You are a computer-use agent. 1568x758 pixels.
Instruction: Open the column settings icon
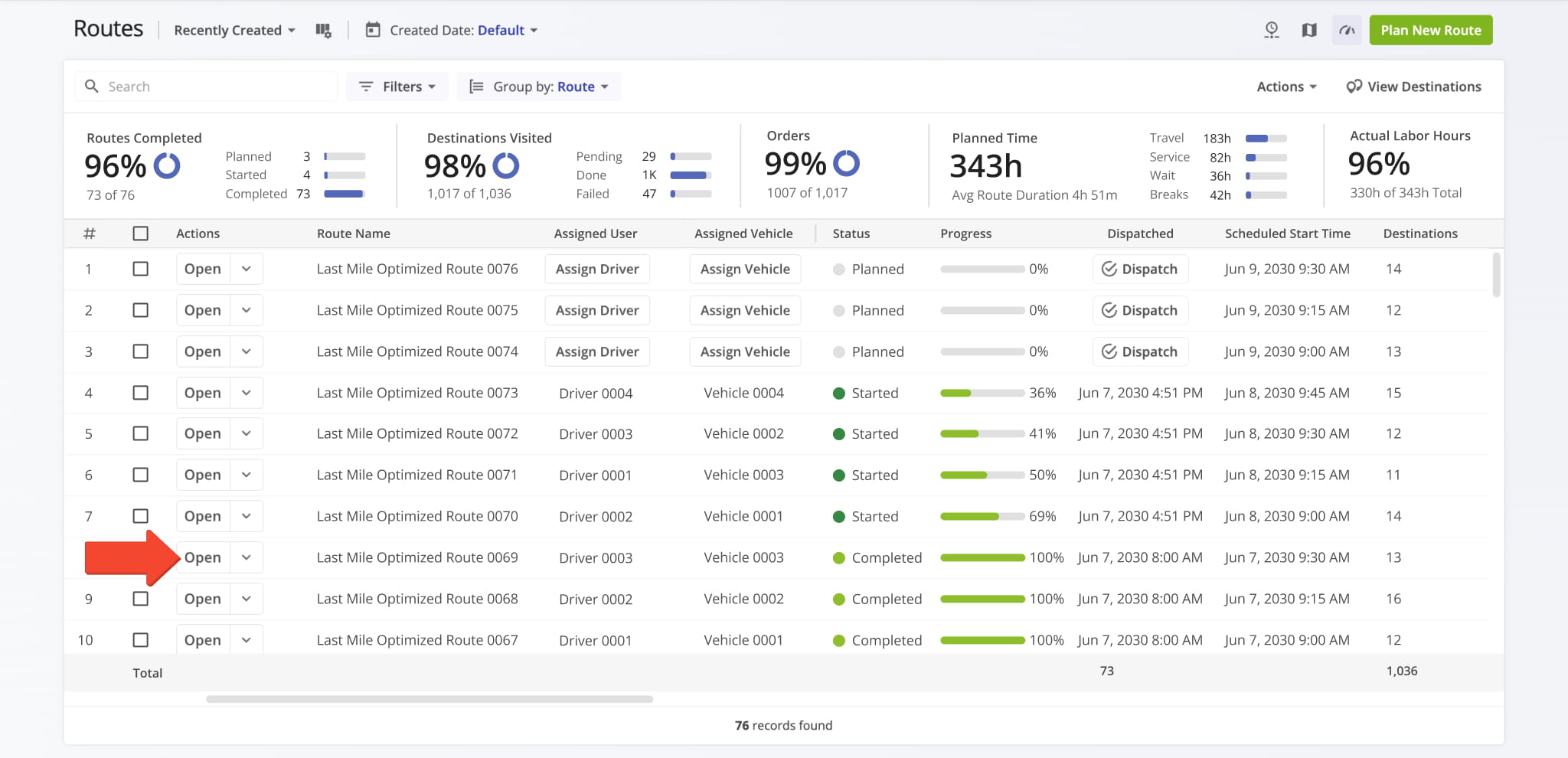(323, 31)
